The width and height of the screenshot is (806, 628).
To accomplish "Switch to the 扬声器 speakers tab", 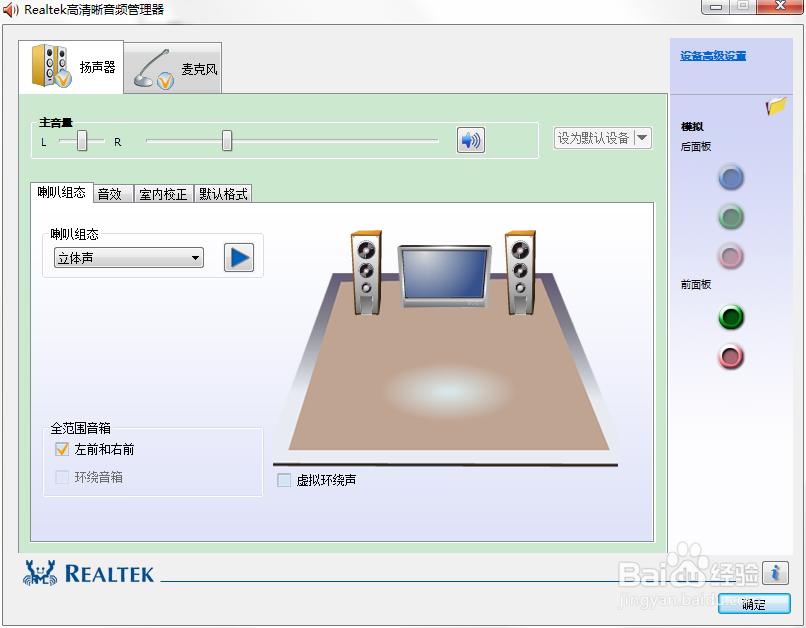I will [71, 67].
